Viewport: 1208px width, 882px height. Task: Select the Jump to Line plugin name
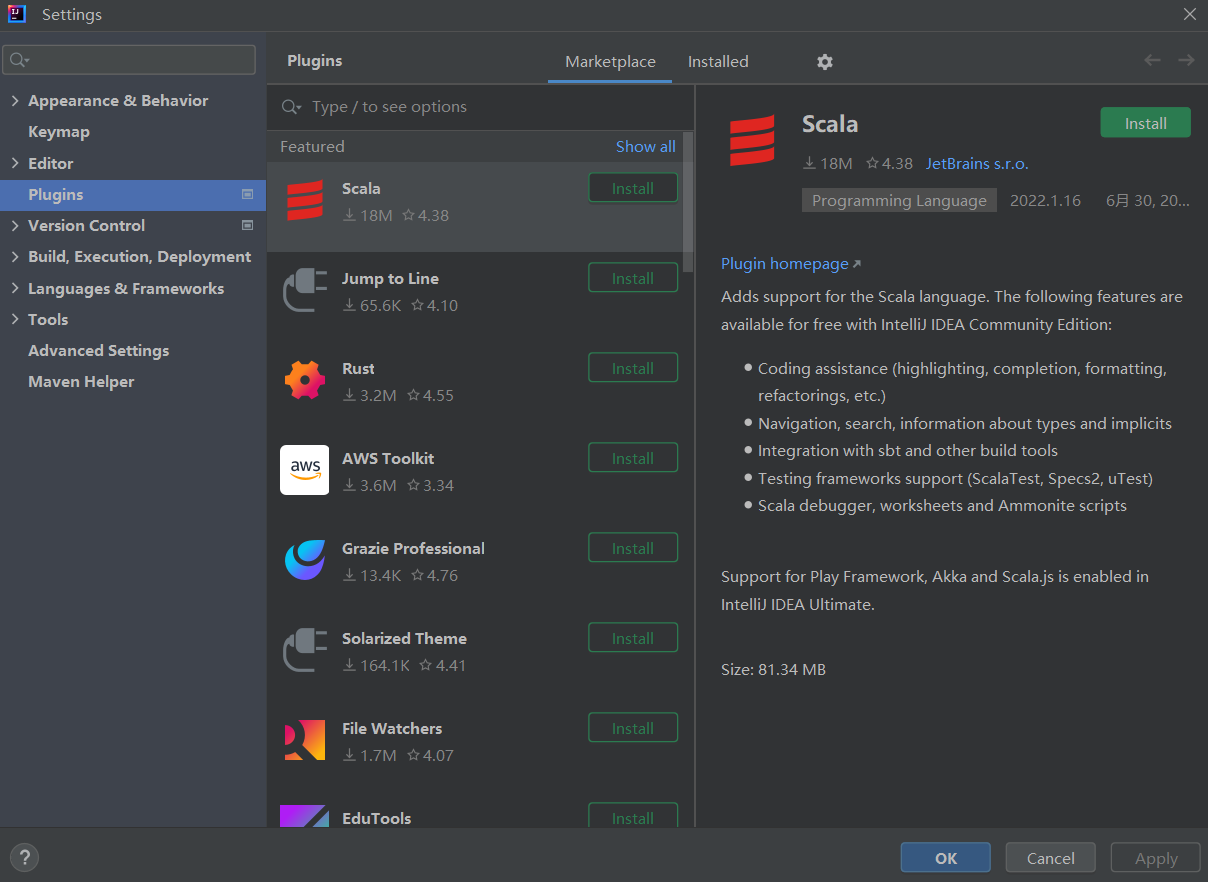click(x=390, y=278)
